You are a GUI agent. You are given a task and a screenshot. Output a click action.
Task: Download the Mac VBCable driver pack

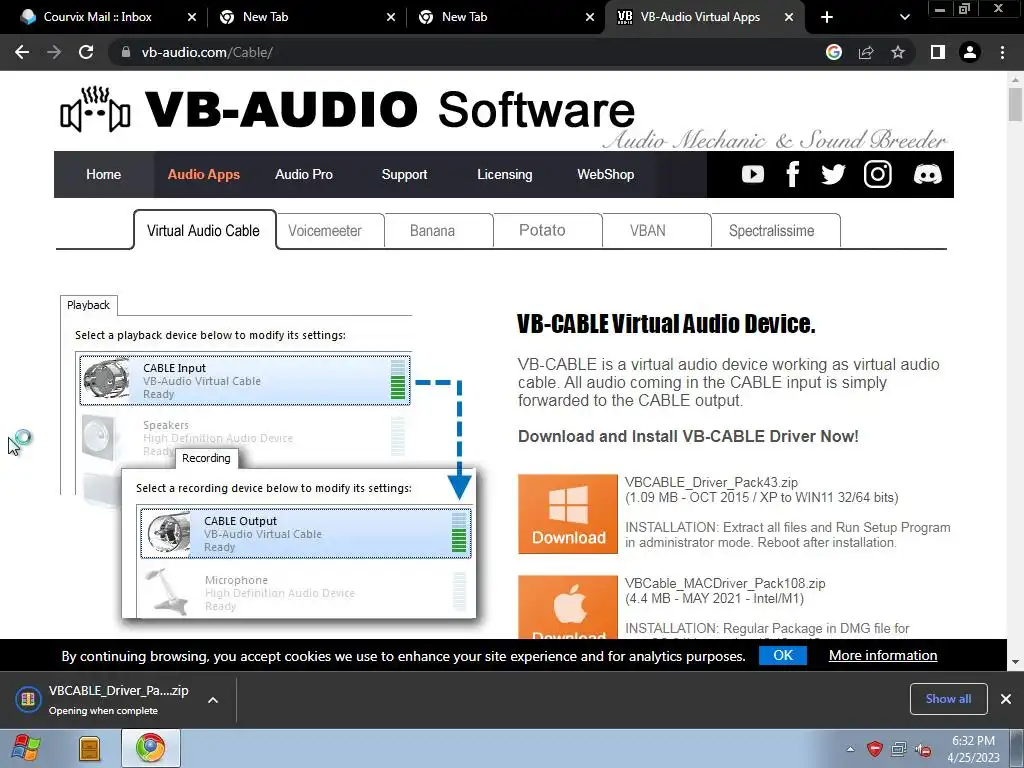[x=568, y=607]
